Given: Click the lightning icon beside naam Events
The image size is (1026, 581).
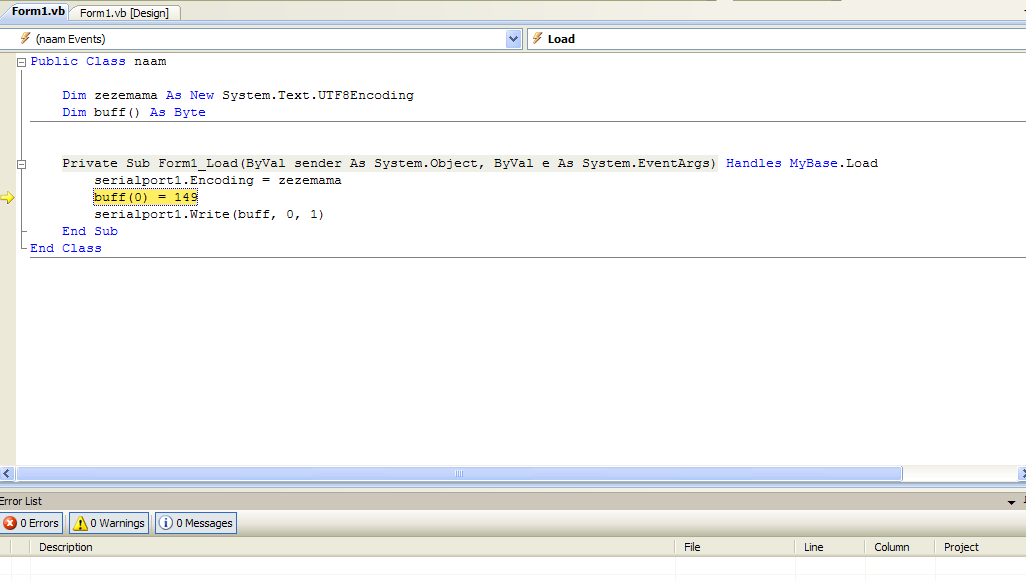Looking at the screenshot, I should click(25, 39).
